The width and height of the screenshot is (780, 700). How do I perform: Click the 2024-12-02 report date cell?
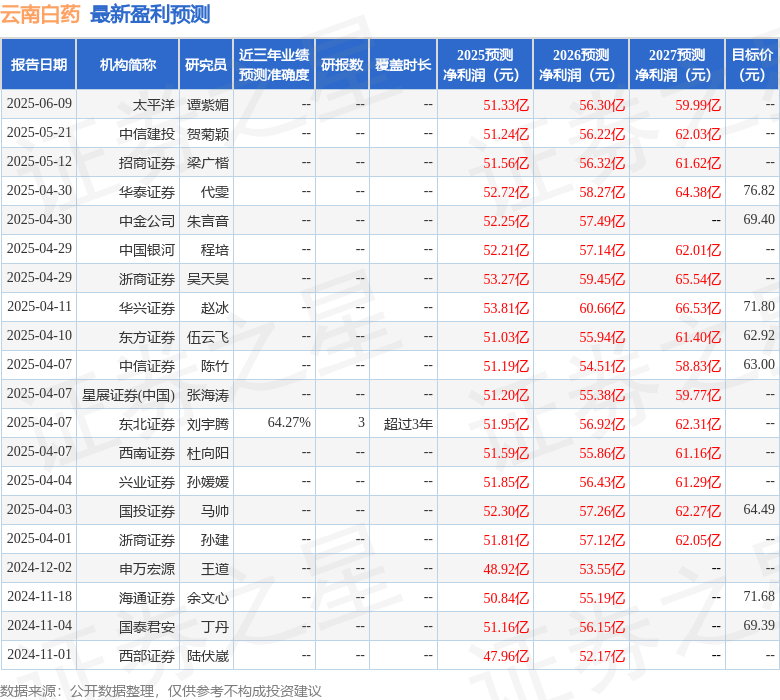[x=39, y=568]
